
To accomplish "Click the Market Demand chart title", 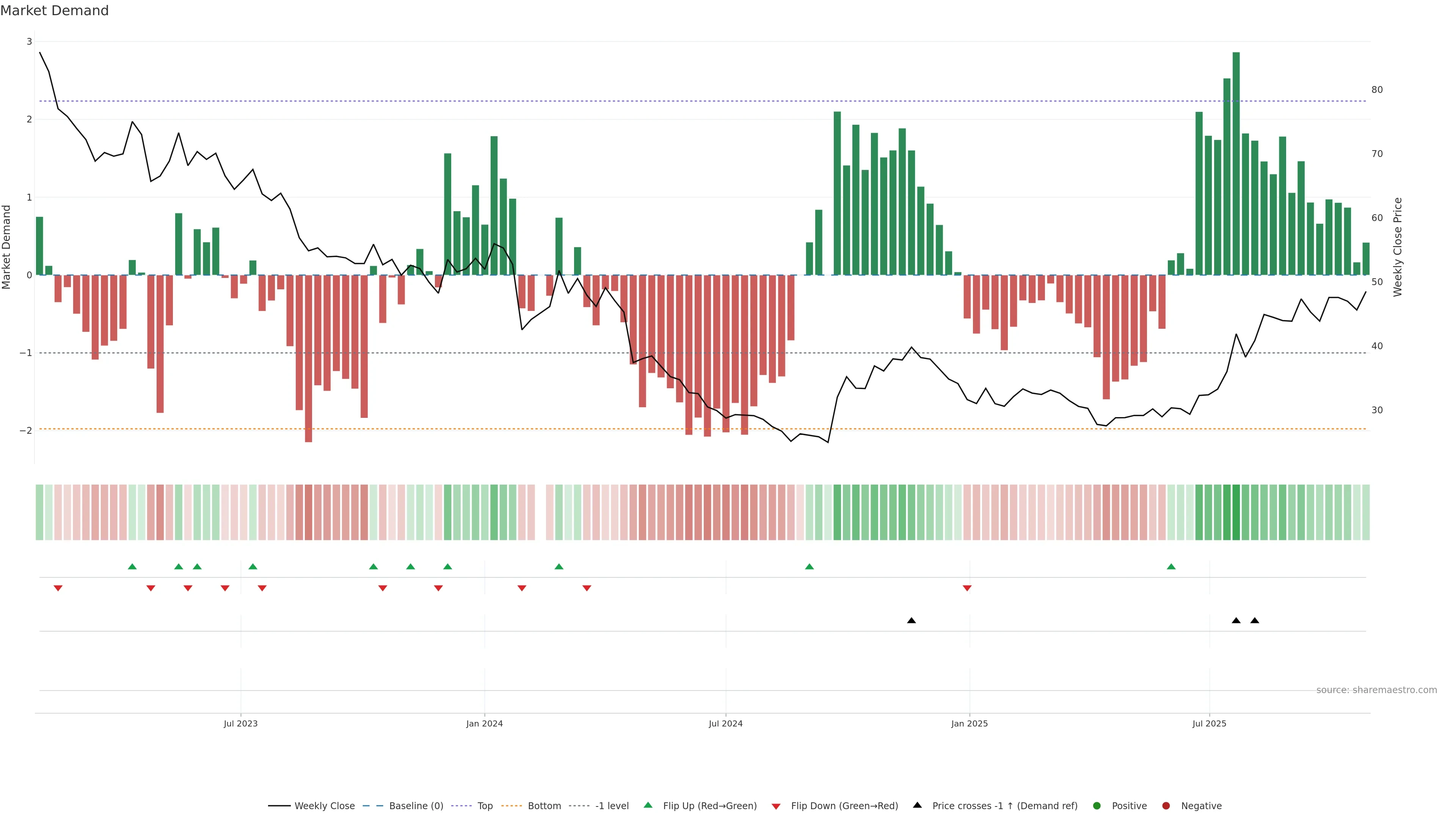I will click(54, 11).
